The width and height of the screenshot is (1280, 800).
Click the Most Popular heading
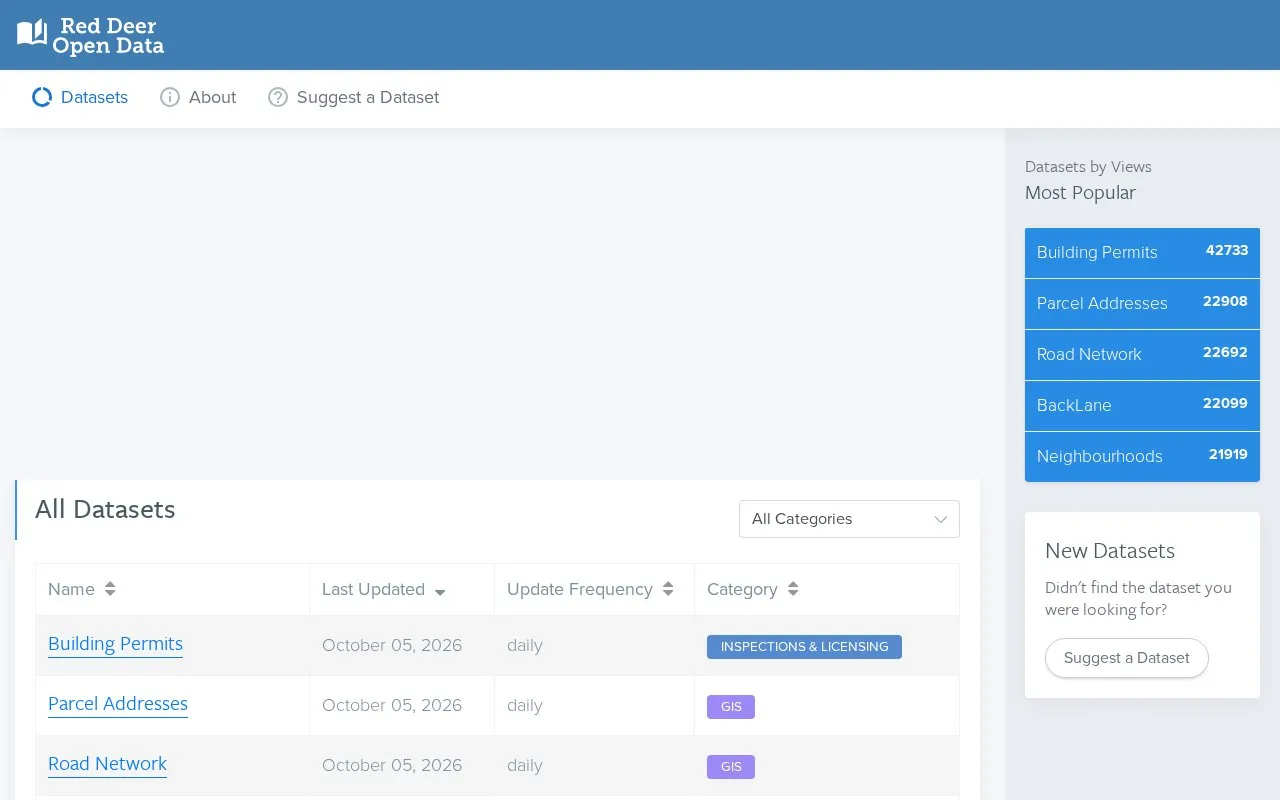(1080, 193)
